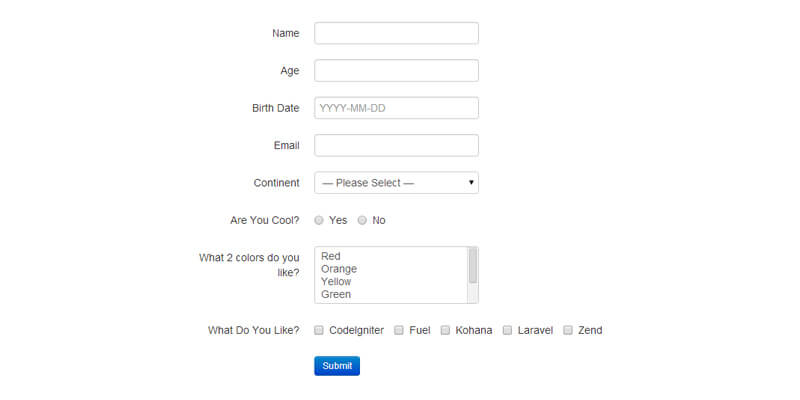Click the Name text field
Viewport: 800px width, 400px height.
click(396, 33)
